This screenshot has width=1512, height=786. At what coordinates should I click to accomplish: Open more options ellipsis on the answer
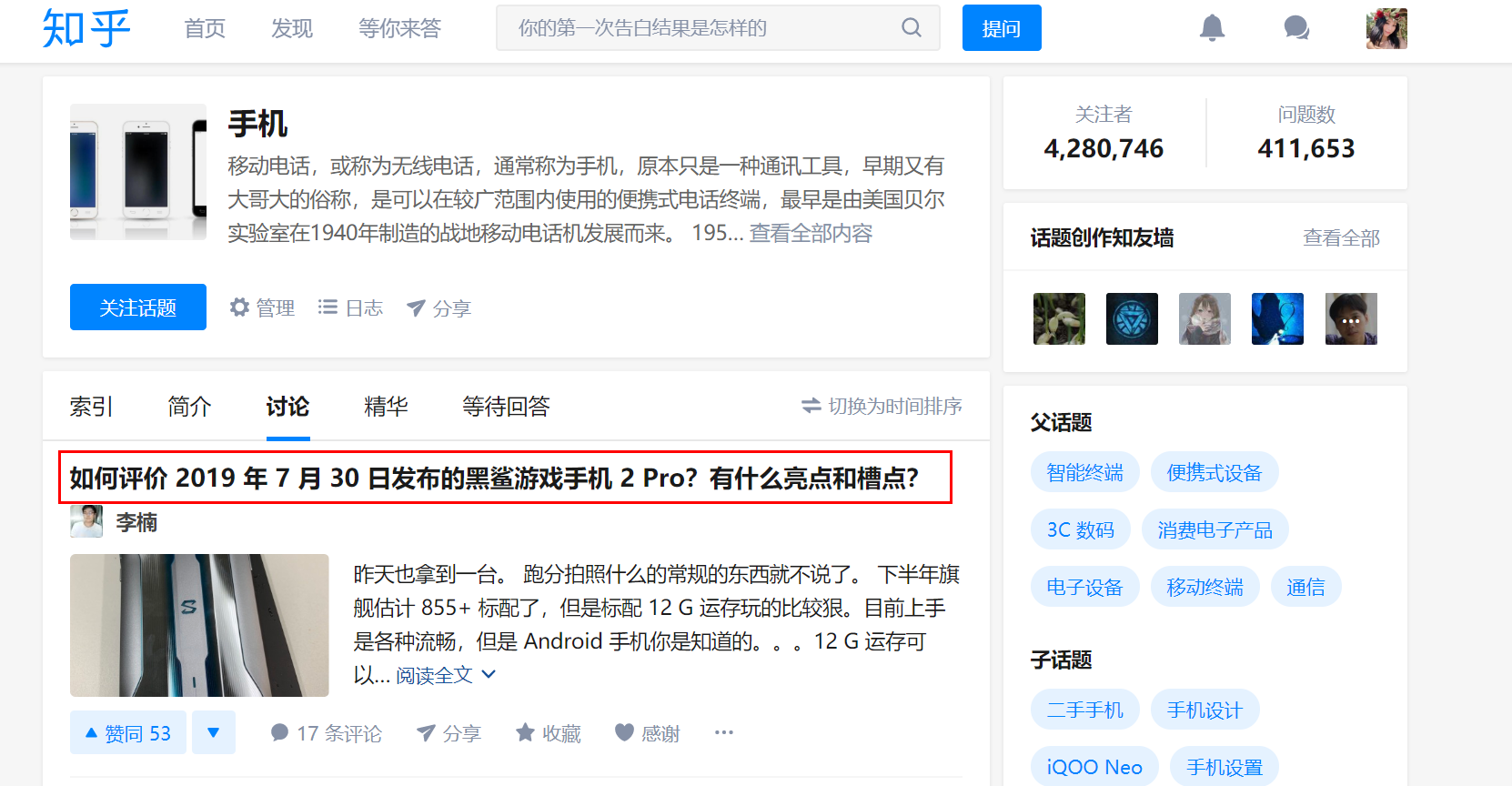(x=724, y=732)
